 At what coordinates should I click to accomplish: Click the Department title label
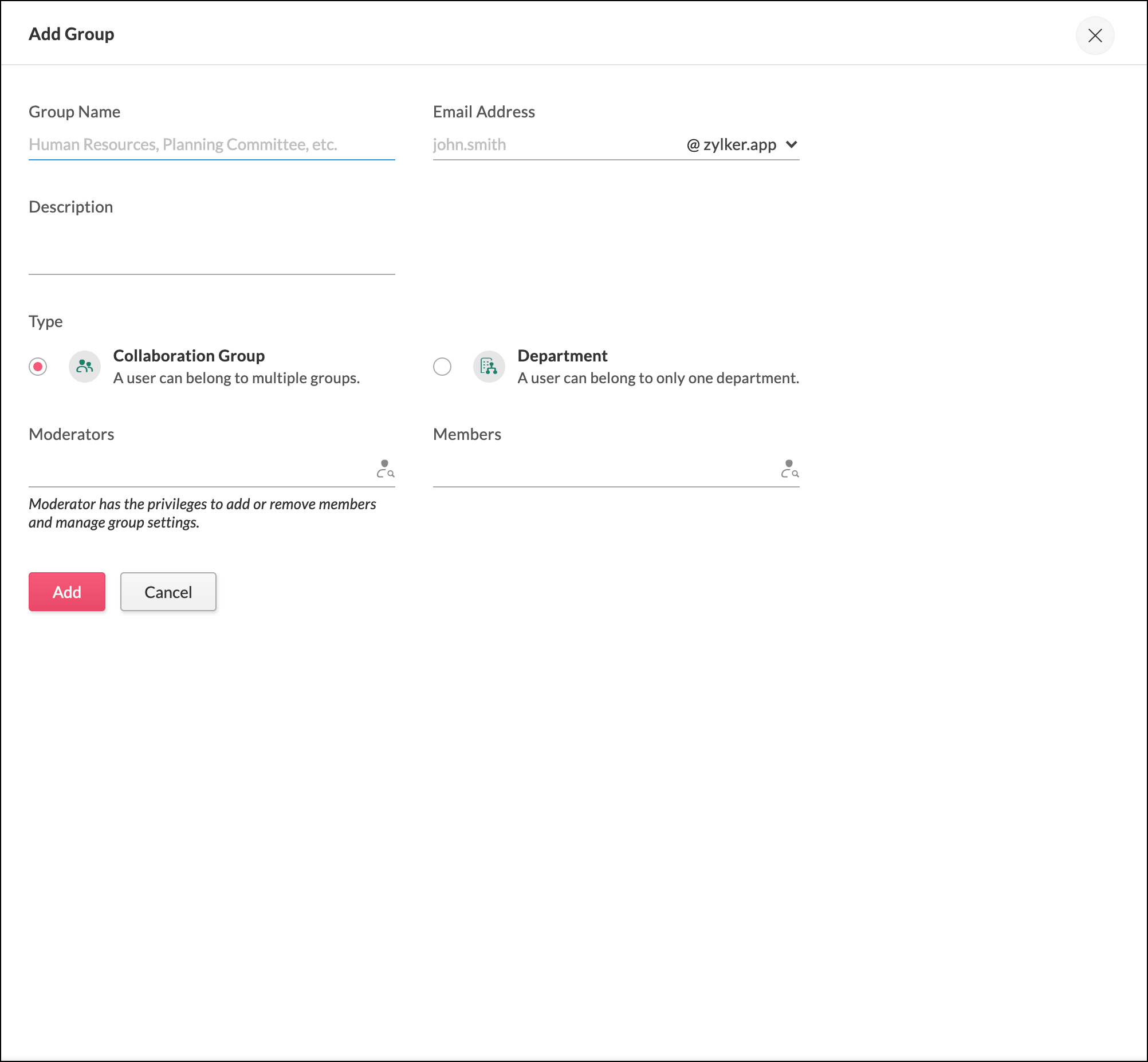click(x=562, y=356)
